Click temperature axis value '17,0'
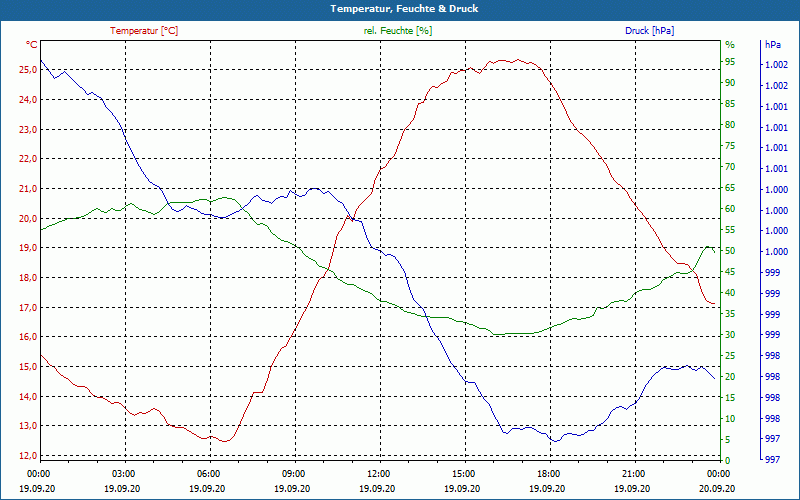800x500 pixels. [28, 308]
